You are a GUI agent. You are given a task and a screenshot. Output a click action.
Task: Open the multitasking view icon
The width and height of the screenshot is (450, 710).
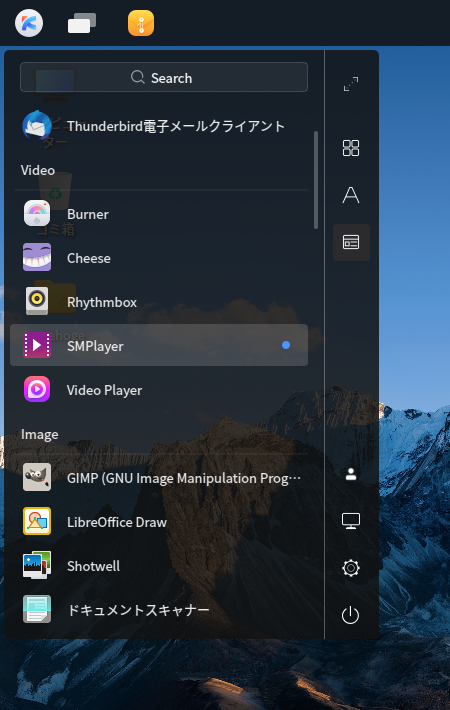click(82, 23)
